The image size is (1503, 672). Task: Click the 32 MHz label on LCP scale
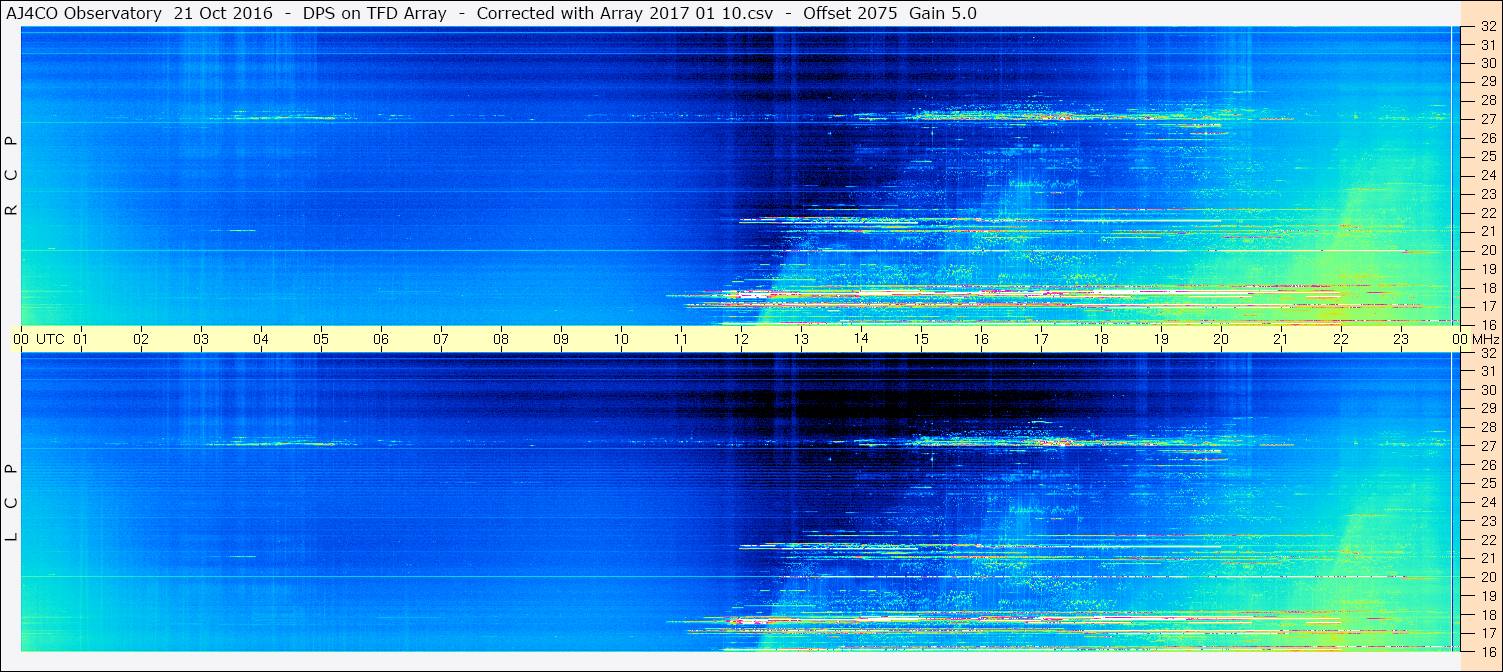tap(1488, 353)
